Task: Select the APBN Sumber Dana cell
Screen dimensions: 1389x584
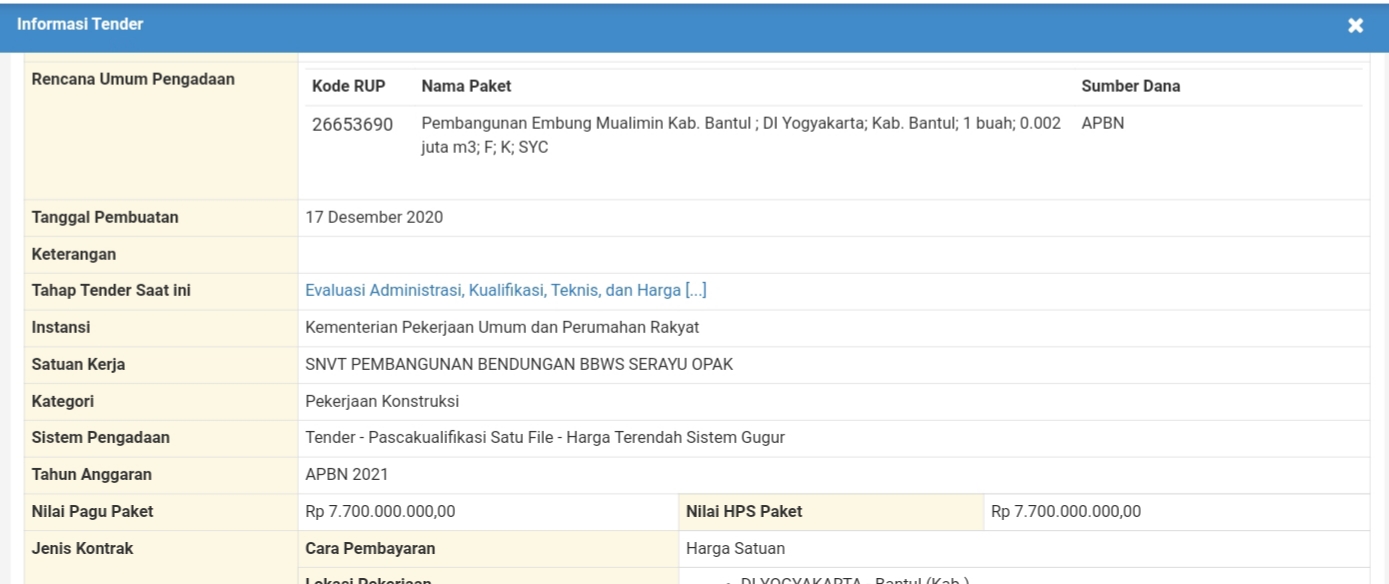Action: [1101, 123]
